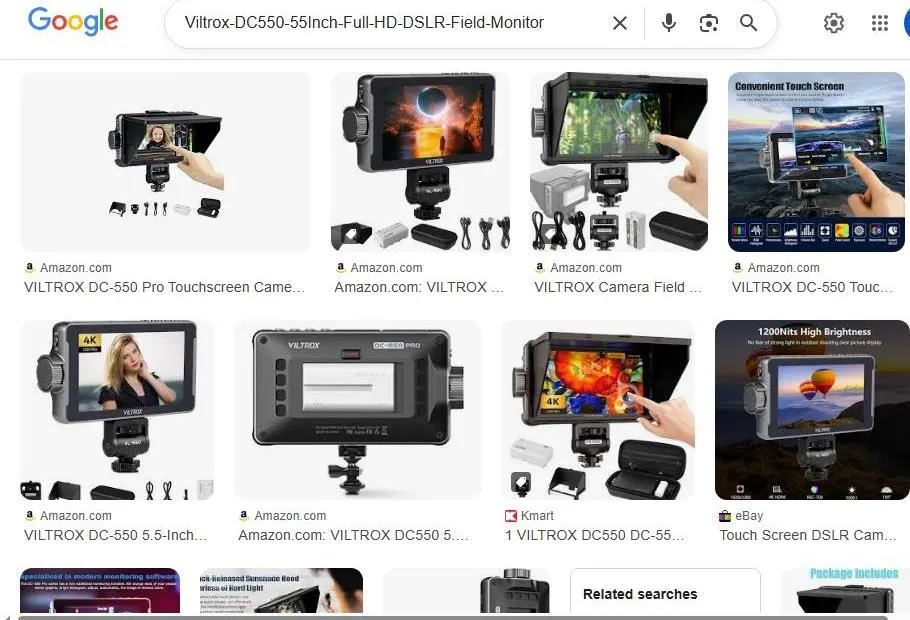The image size is (910, 620).
Task: Open search by image camera icon
Action: [709, 23]
